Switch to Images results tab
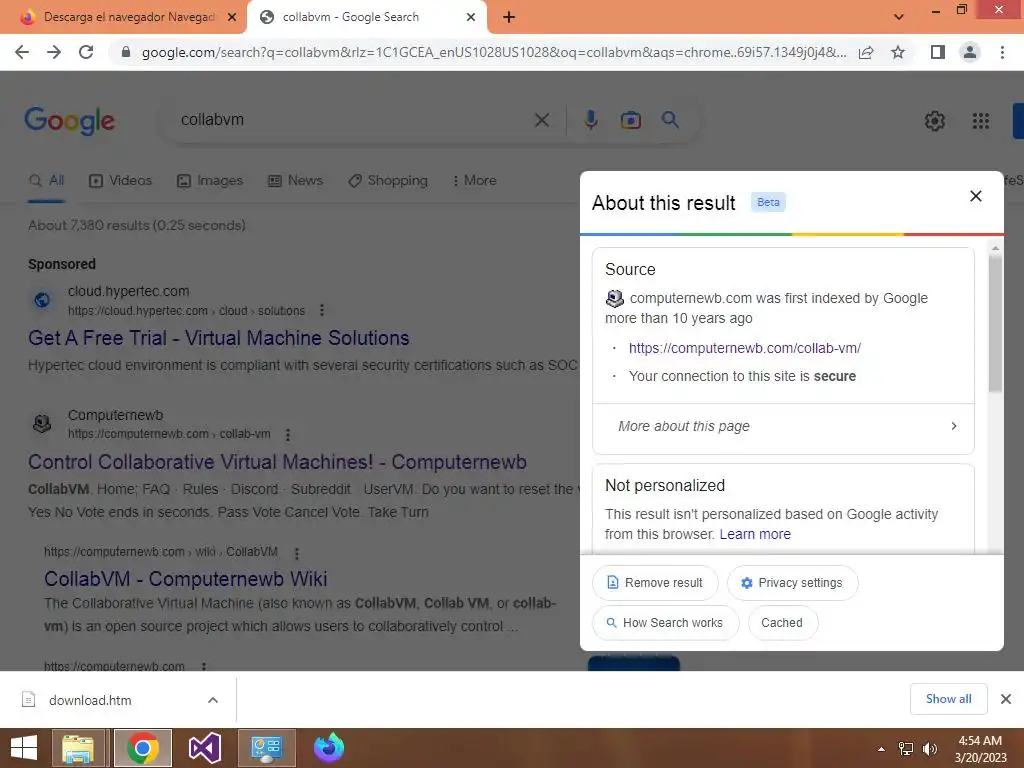This screenshot has width=1024, height=768. [210, 180]
